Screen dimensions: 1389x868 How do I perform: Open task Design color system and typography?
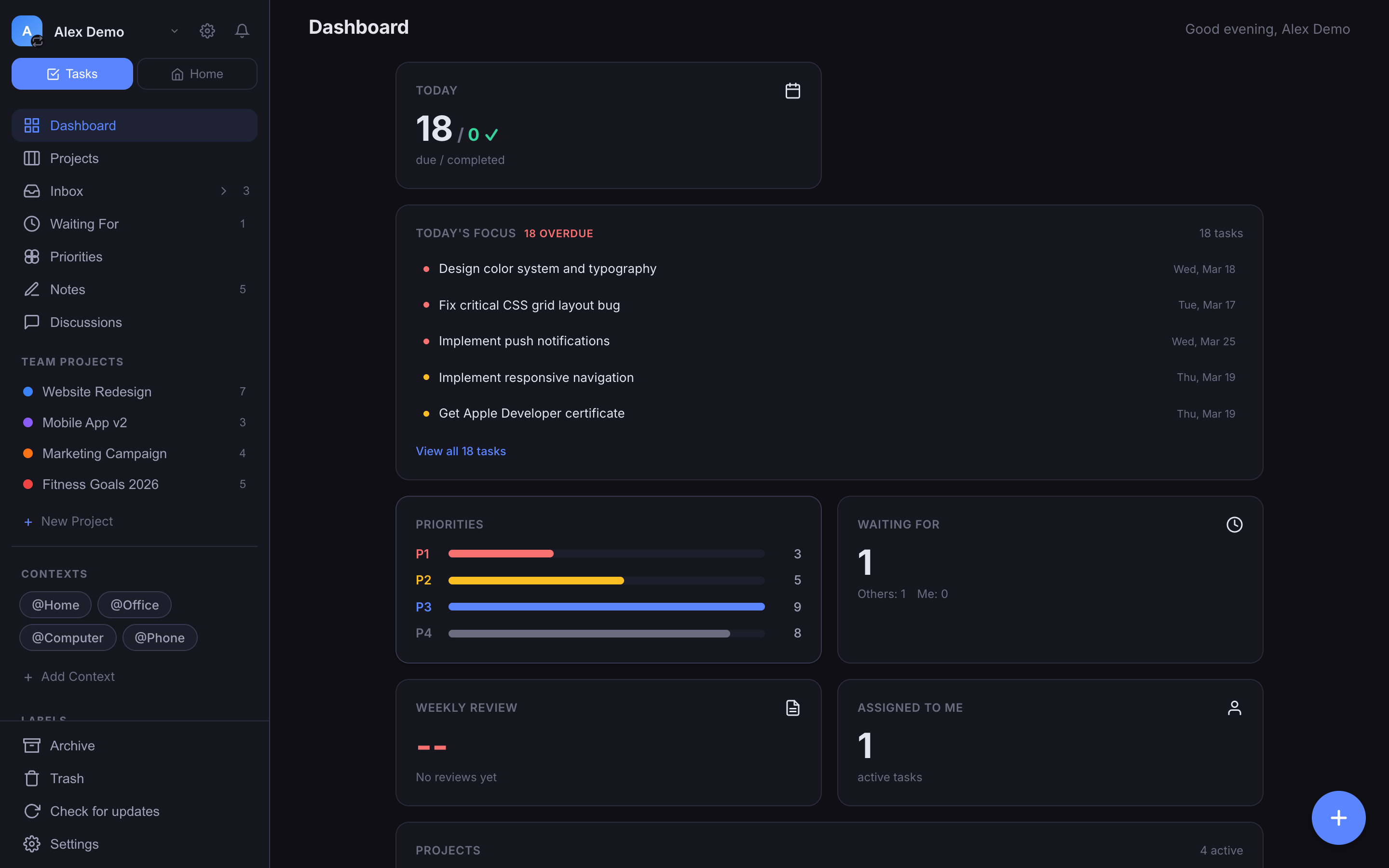[x=829, y=269]
